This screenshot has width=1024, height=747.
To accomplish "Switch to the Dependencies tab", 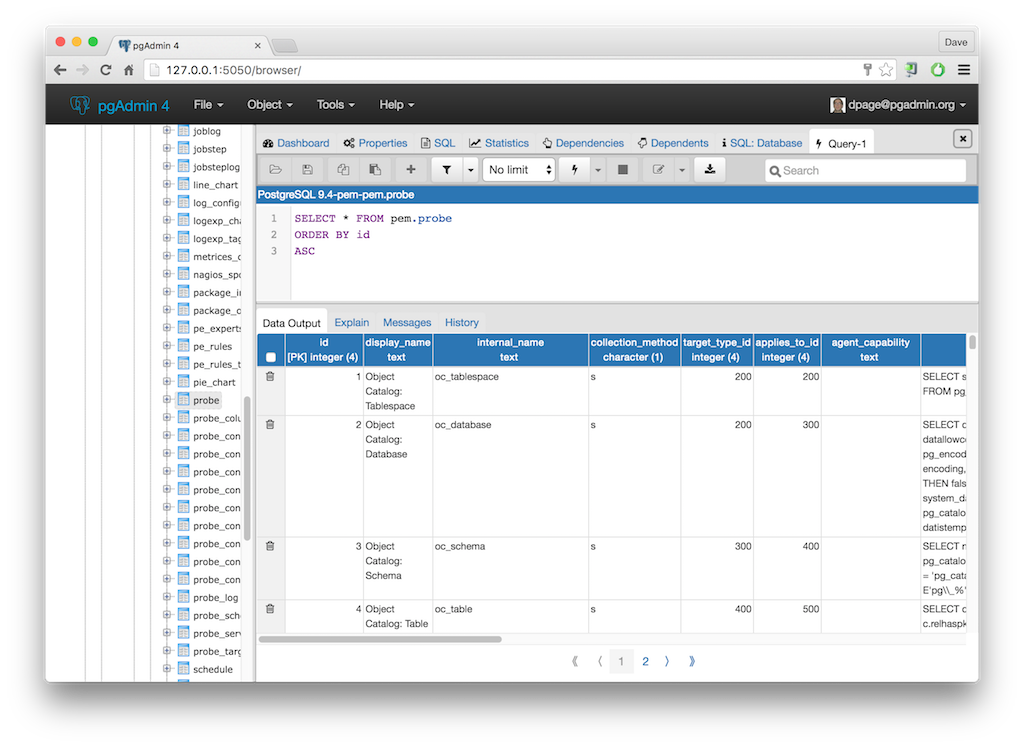I will point(583,143).
